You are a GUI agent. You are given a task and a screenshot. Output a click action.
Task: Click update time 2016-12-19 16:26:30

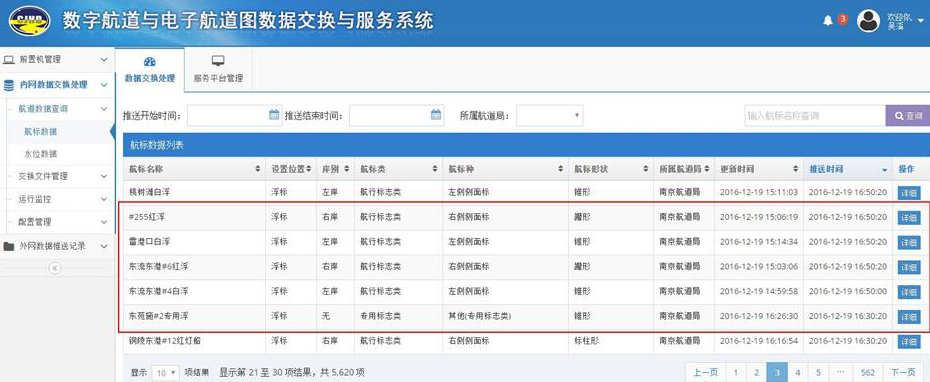759,317
